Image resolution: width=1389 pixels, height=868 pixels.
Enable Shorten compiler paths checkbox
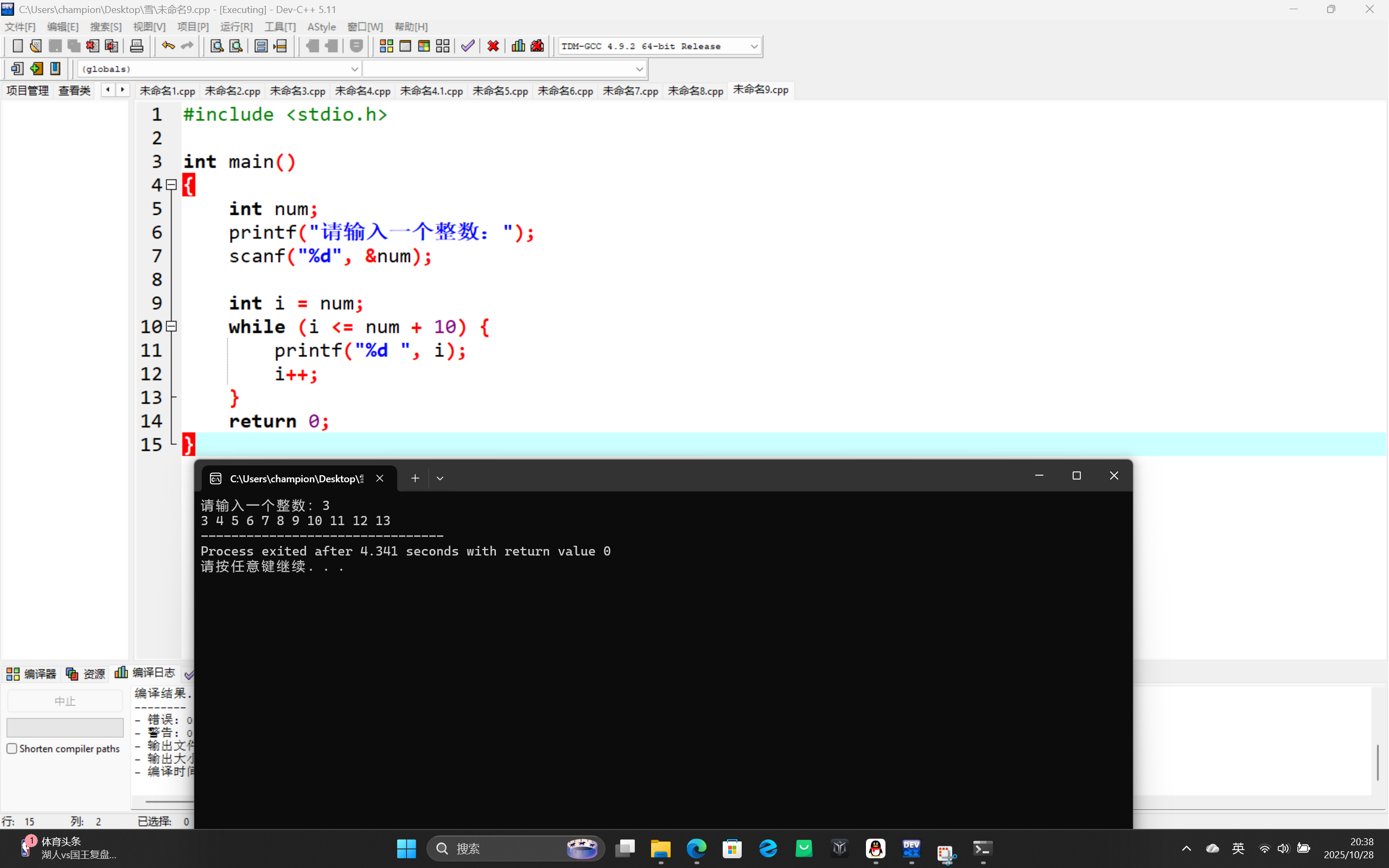tap(12, 749)
